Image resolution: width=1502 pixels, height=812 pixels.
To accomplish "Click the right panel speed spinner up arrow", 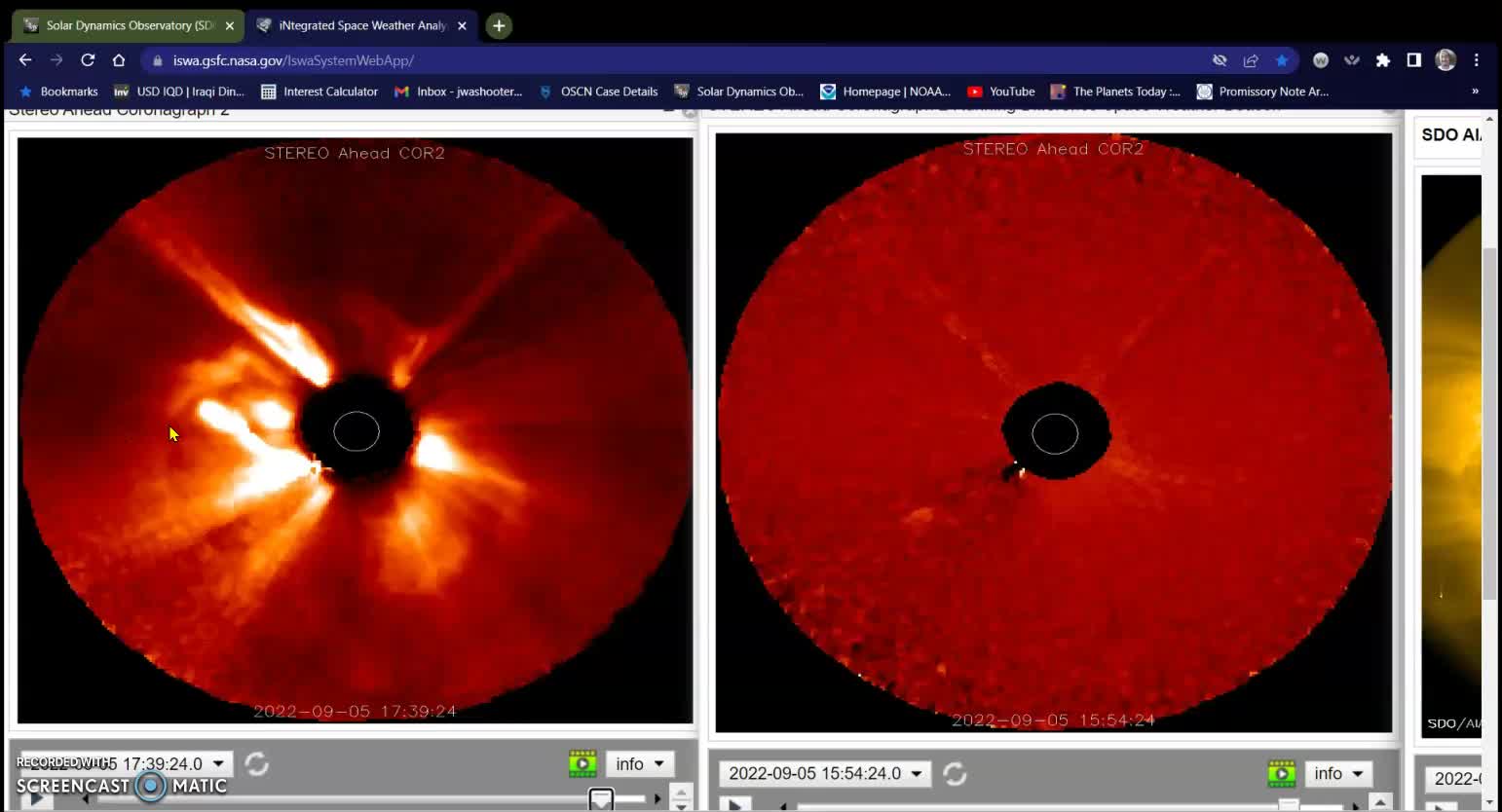I will (1380, 802).
